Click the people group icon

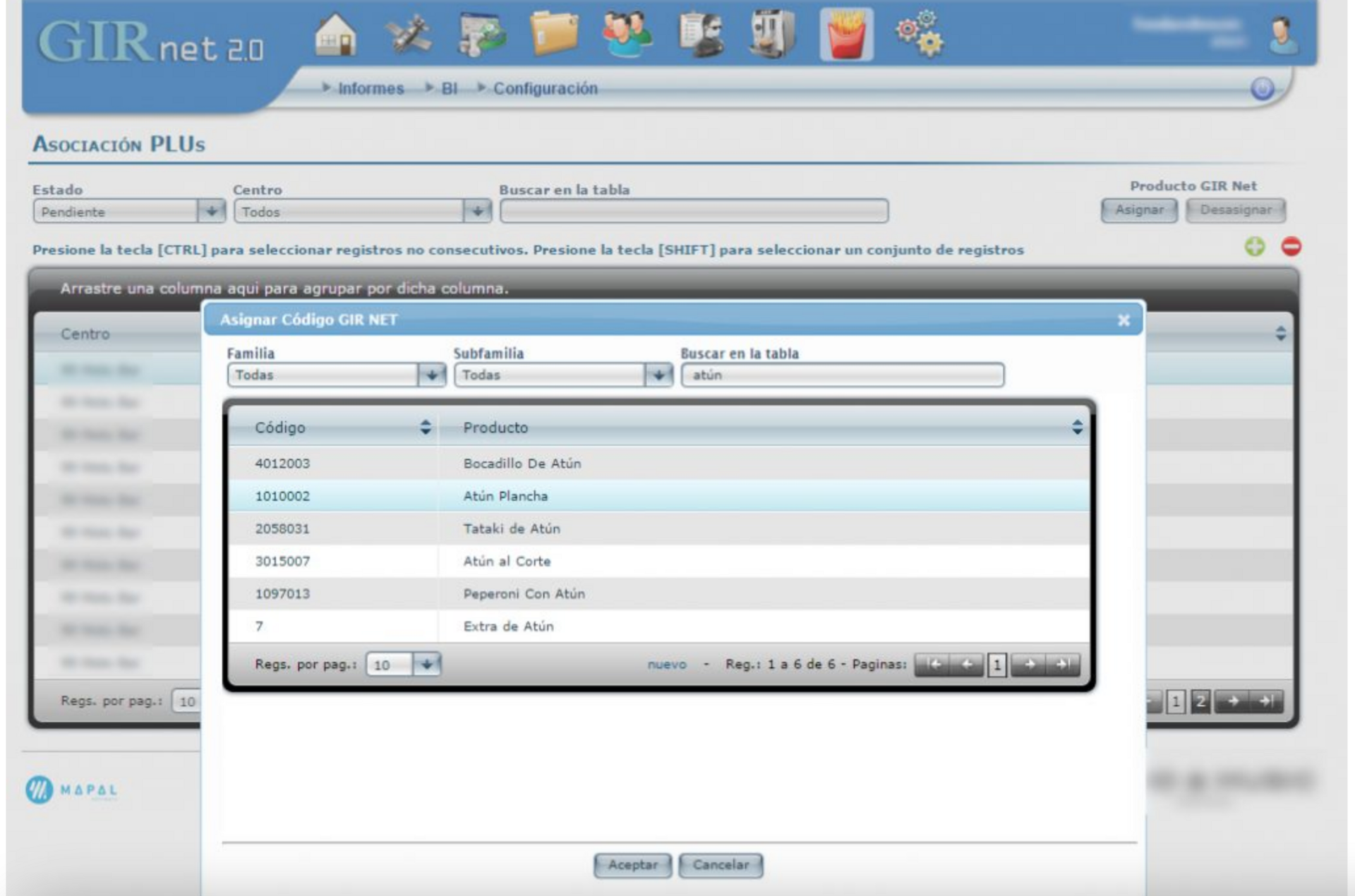click(627, 34)
